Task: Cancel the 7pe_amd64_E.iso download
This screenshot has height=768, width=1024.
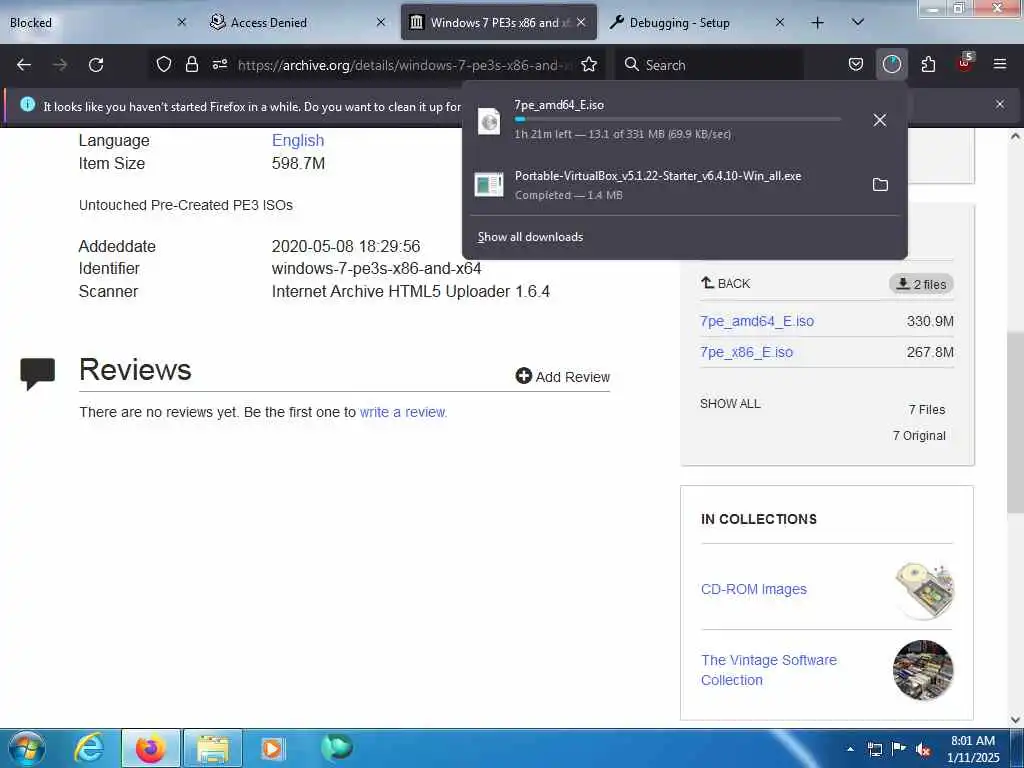Action: click(x=880, y=120)
